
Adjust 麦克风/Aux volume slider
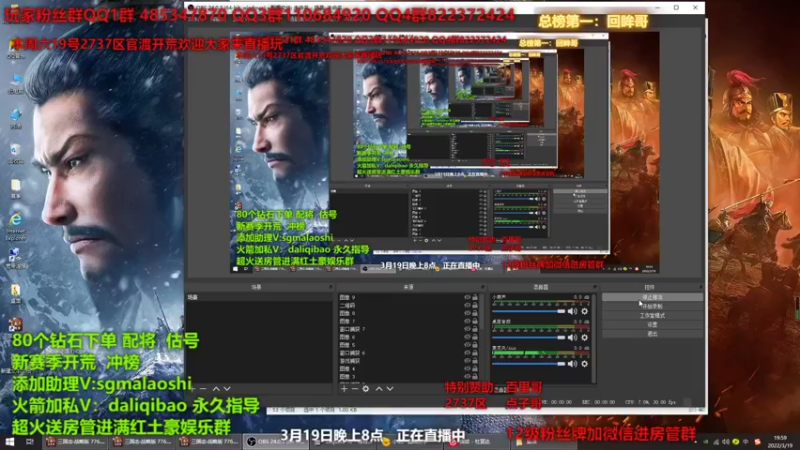pyautogui.click(x=529, y=364)
